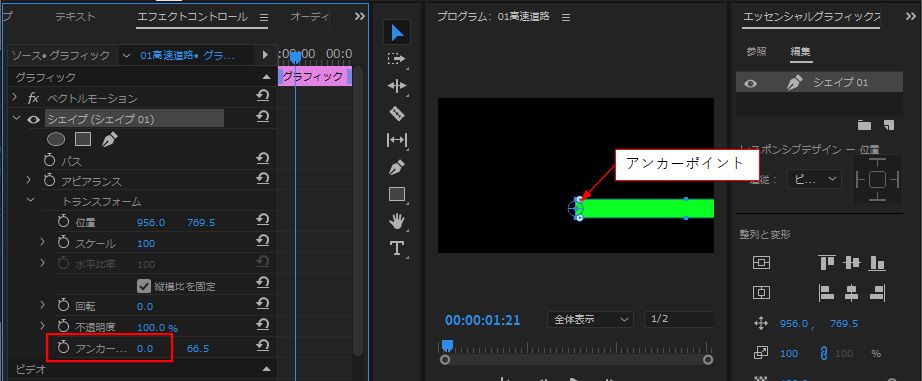Toggle eye for シェイプ effect in Effect Controls
The width and height of the screenshot is (922, 381).
pyautogui.click(x=34, y=119)
